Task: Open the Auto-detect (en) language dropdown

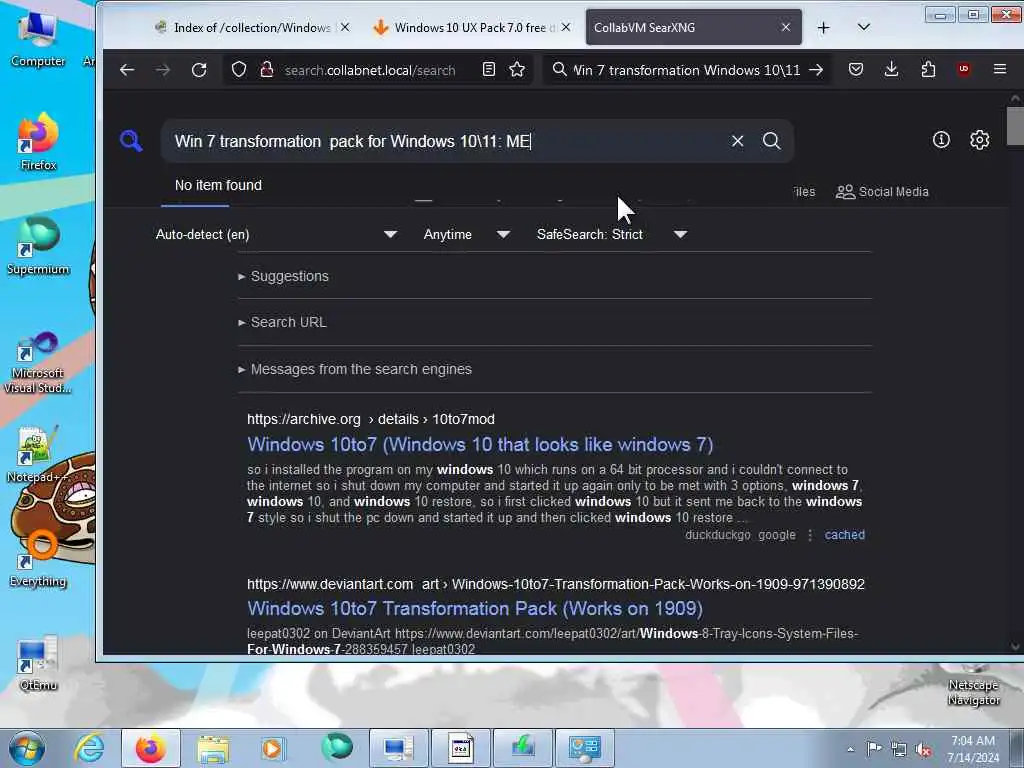Action: click(x=276, y=234)
